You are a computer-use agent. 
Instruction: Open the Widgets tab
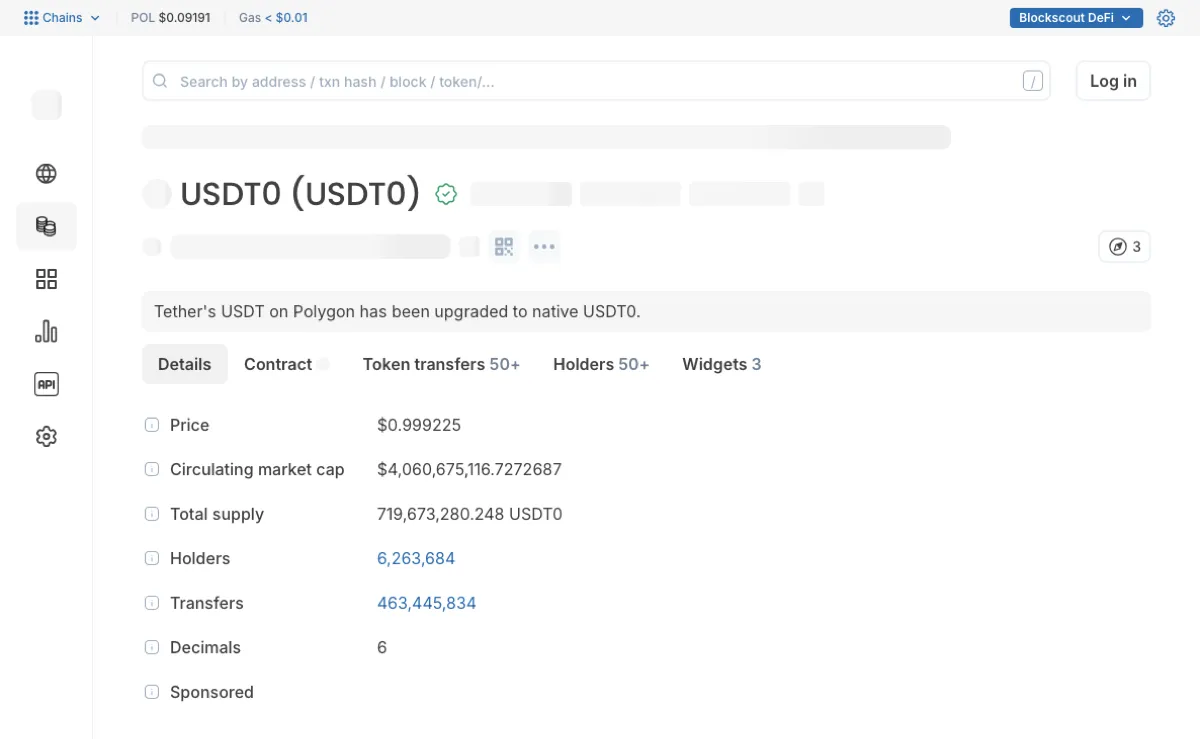722,364
